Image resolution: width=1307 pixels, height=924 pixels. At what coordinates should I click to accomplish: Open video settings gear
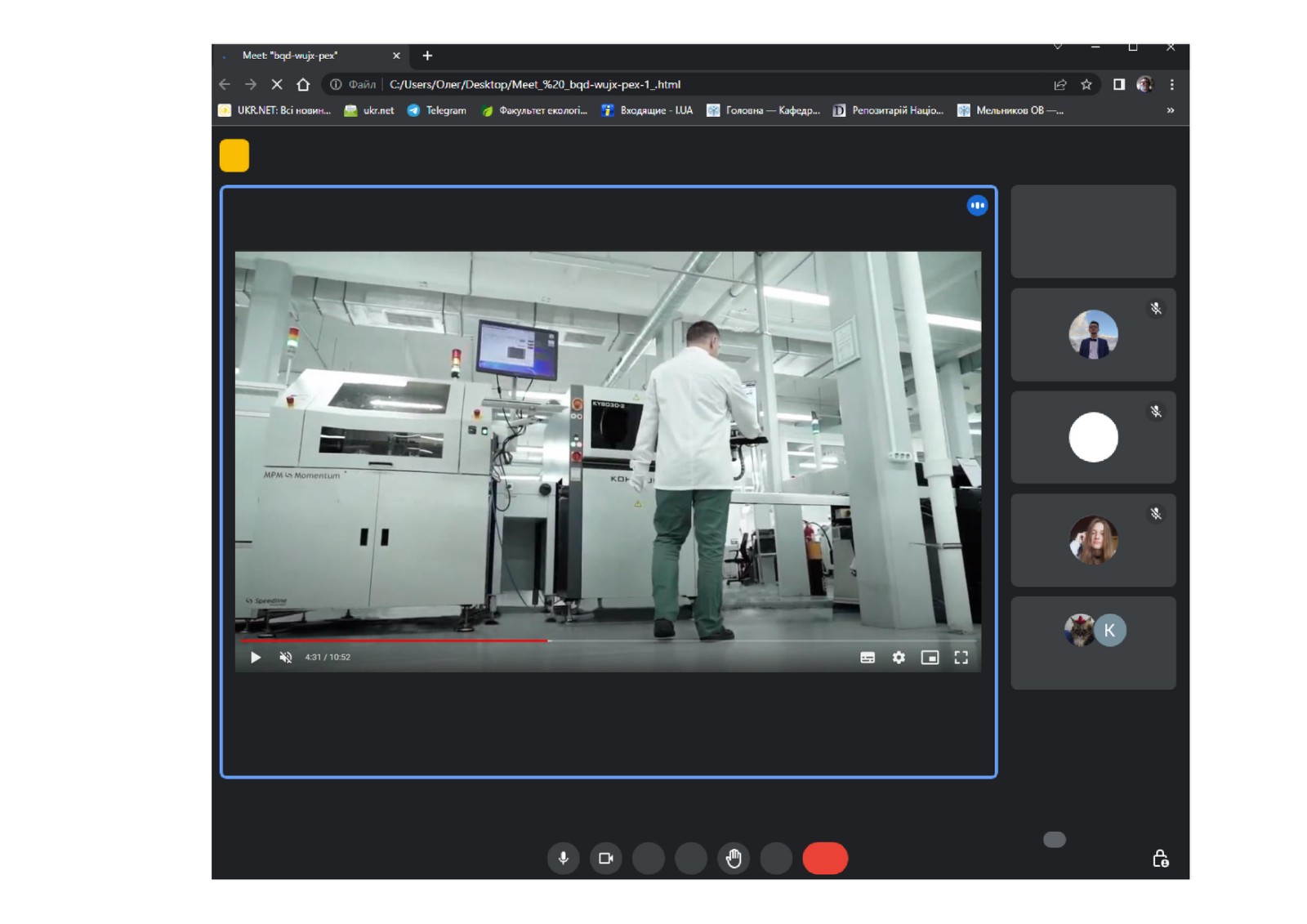click(x=899, y=658)
